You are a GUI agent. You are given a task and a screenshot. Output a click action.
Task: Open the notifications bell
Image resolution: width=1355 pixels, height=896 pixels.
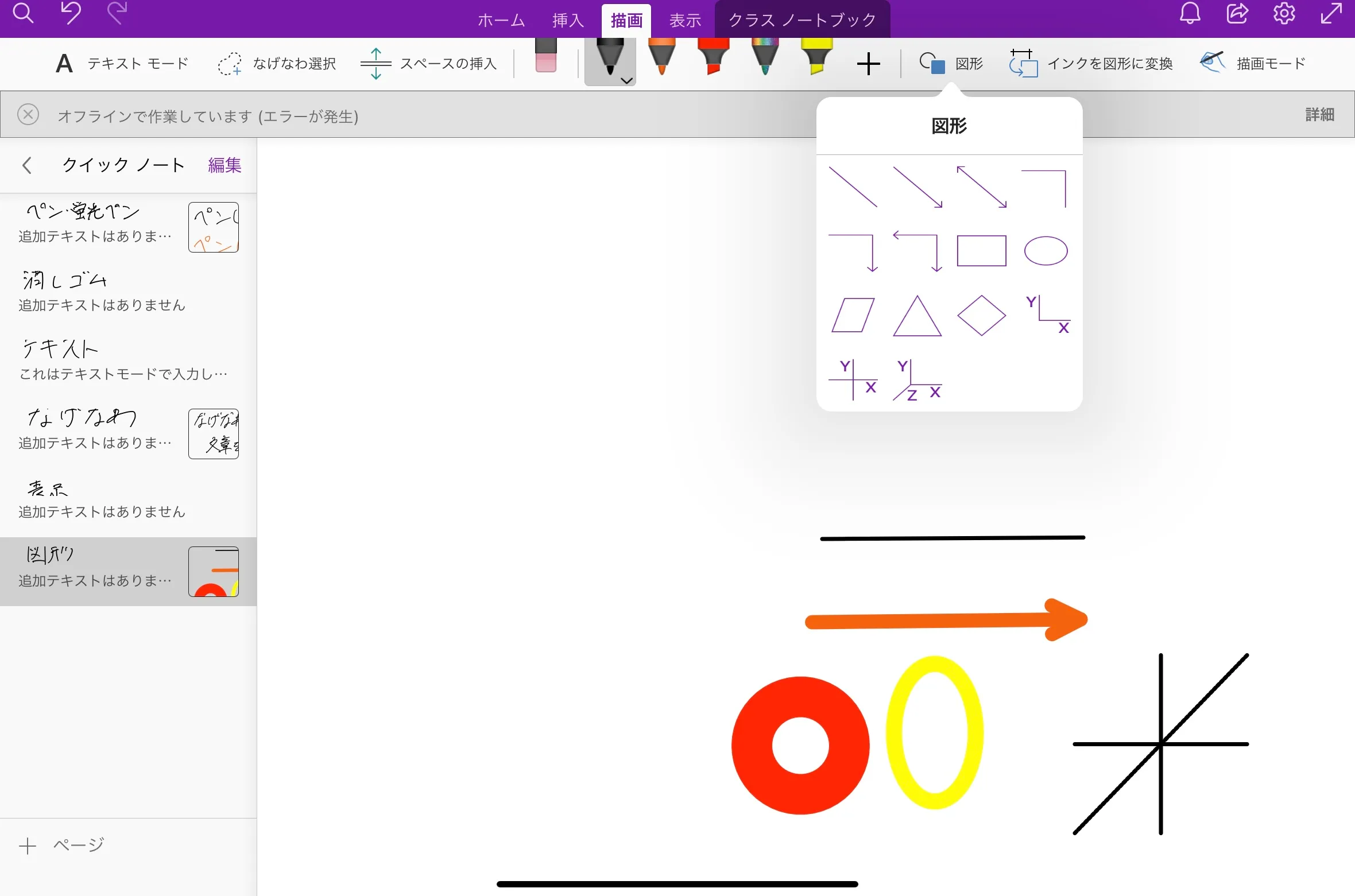1190,14
